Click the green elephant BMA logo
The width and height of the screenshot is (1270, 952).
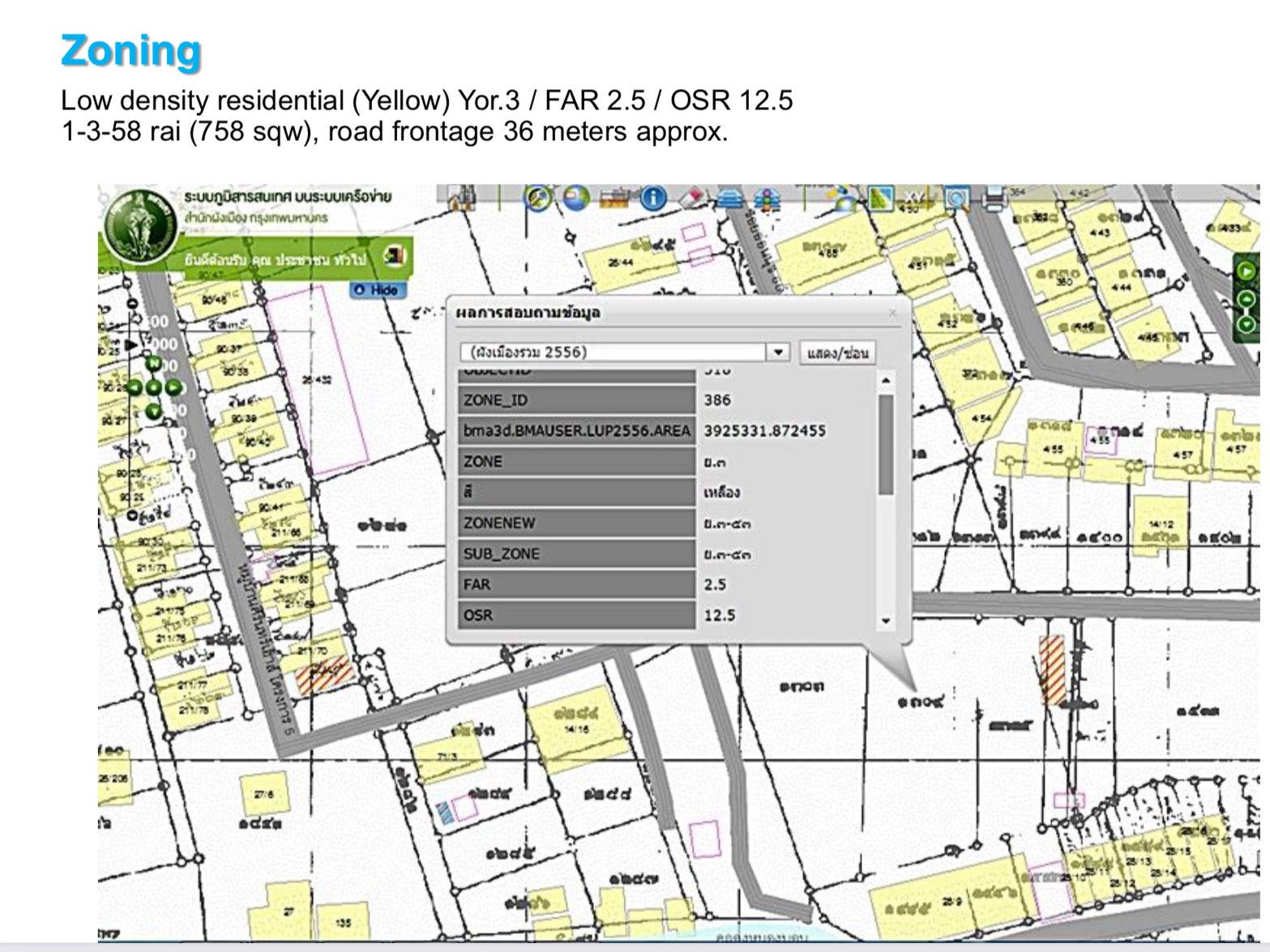click(x=142, y=228)
